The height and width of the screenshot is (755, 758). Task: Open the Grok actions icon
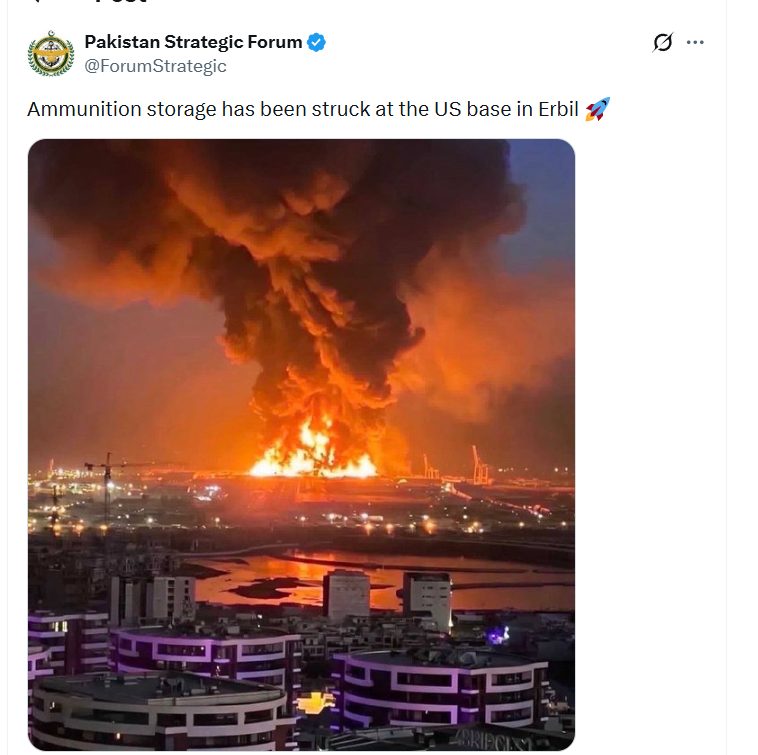(x=662, y=43)
